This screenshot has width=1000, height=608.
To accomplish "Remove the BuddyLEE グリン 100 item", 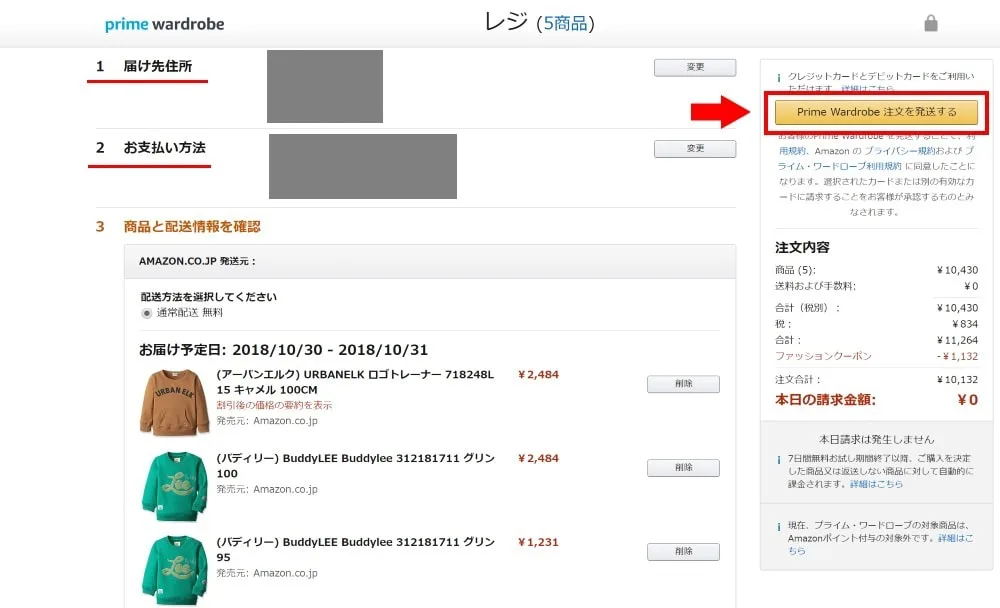I will pyautogui.click(x=683, y=468).
